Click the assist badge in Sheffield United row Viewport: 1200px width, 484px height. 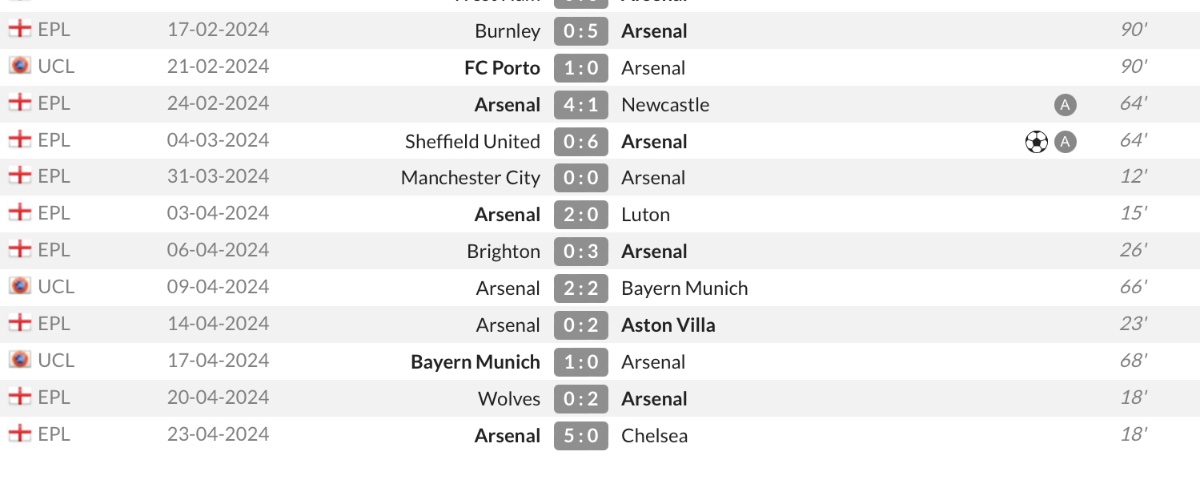coord(1065,142)
